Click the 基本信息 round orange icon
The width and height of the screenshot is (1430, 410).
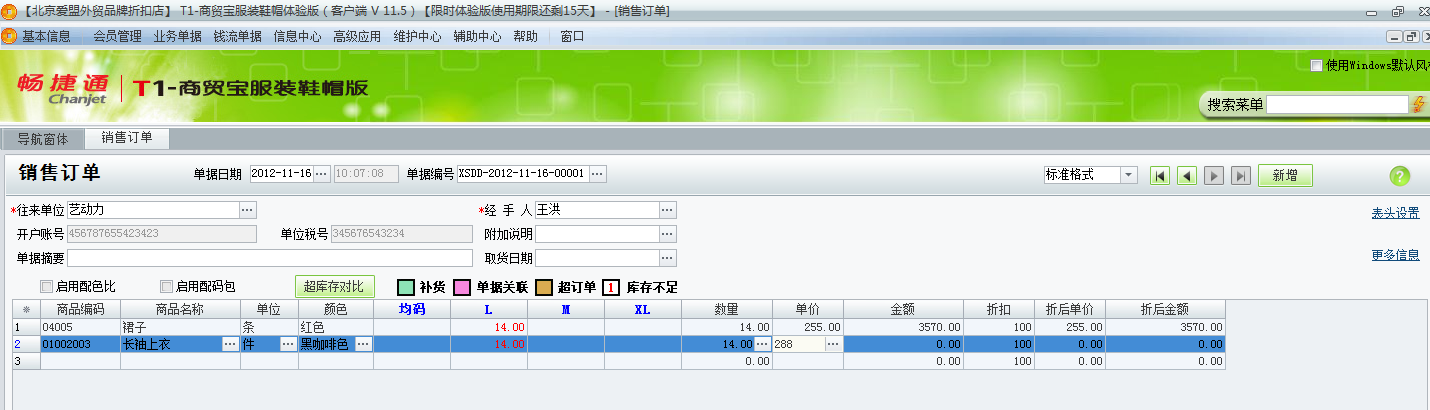[9, 36]
